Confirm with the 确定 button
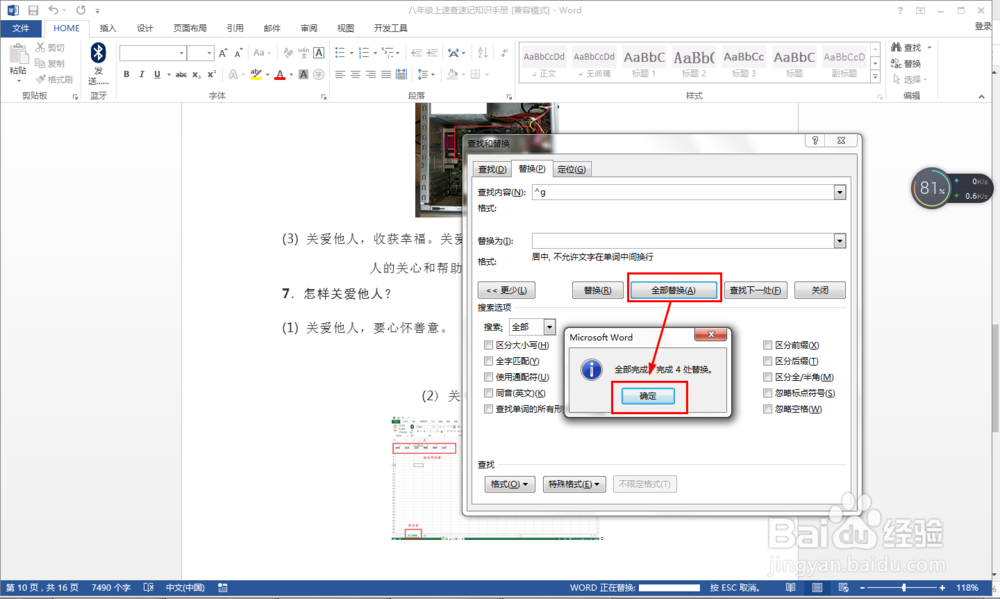This screenshot has width=1000, height=599. [x=648, y=397]
